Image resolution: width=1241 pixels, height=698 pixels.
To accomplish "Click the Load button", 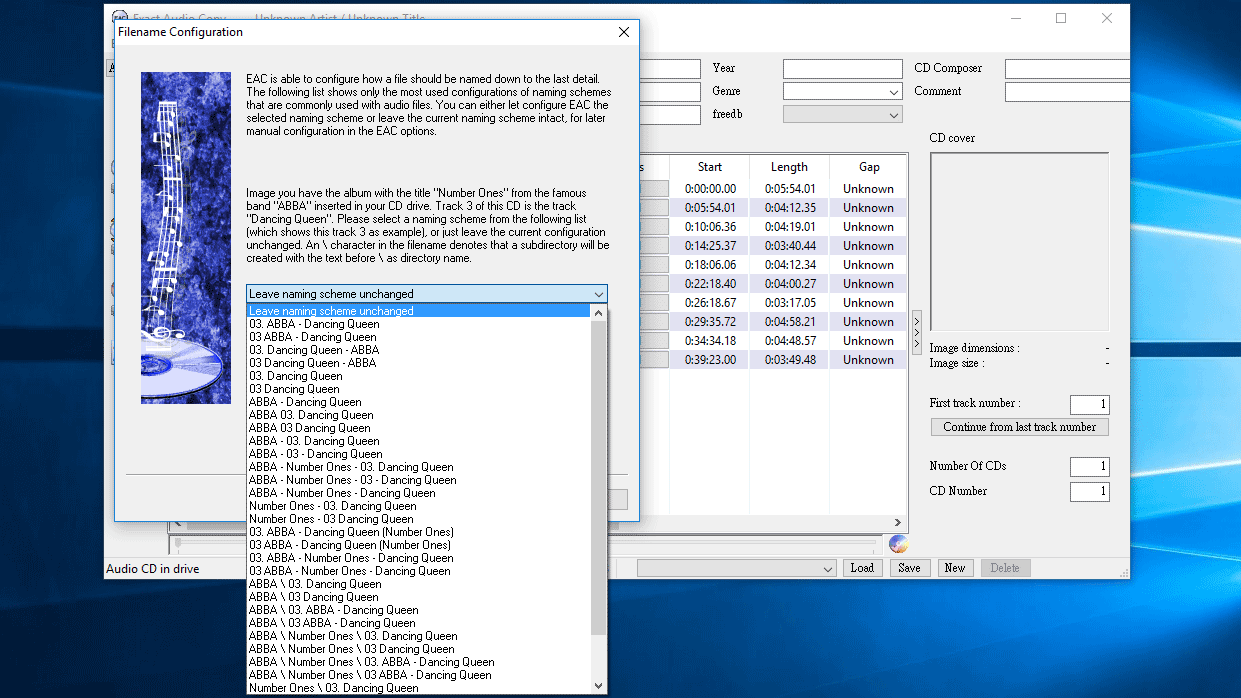I will coord(862,568).
